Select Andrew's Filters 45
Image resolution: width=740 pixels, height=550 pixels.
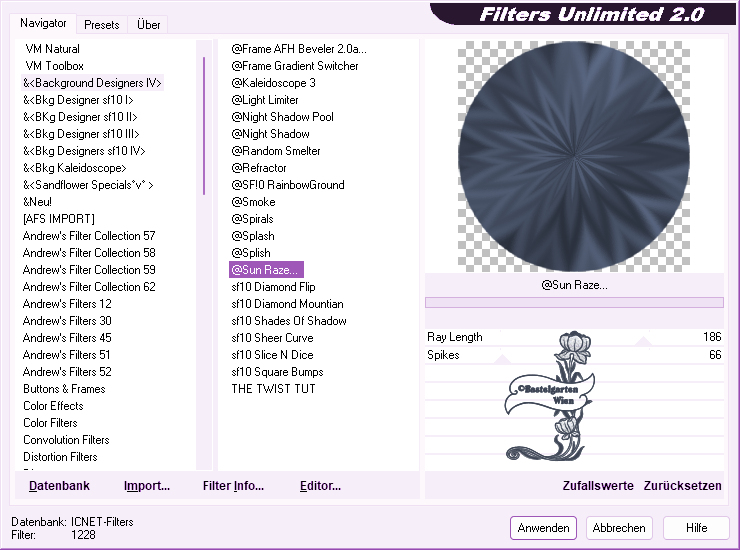tap(67, 338)
